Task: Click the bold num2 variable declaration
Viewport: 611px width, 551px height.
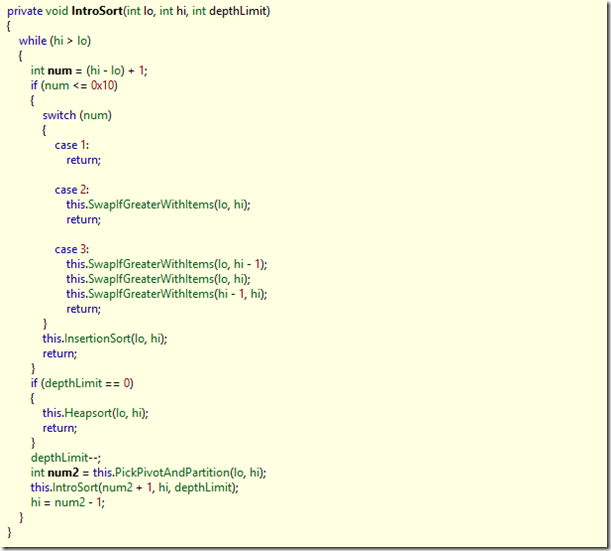Action: [62, 472]
